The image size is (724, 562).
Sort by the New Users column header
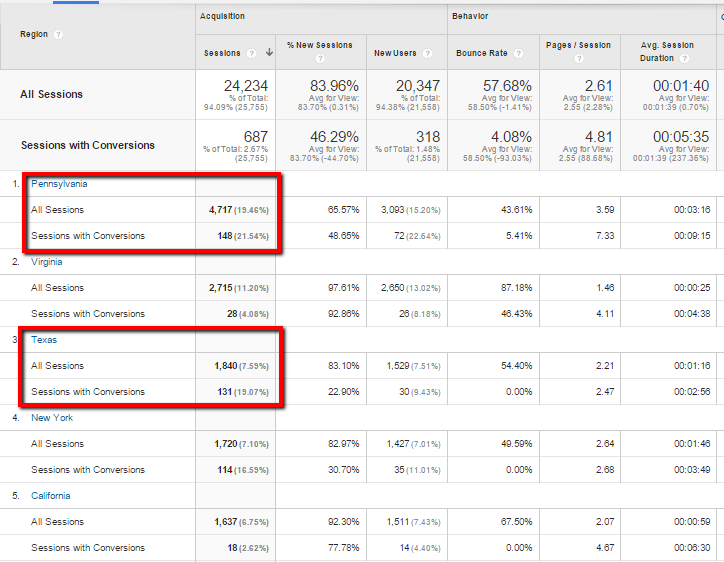point(396,53)
